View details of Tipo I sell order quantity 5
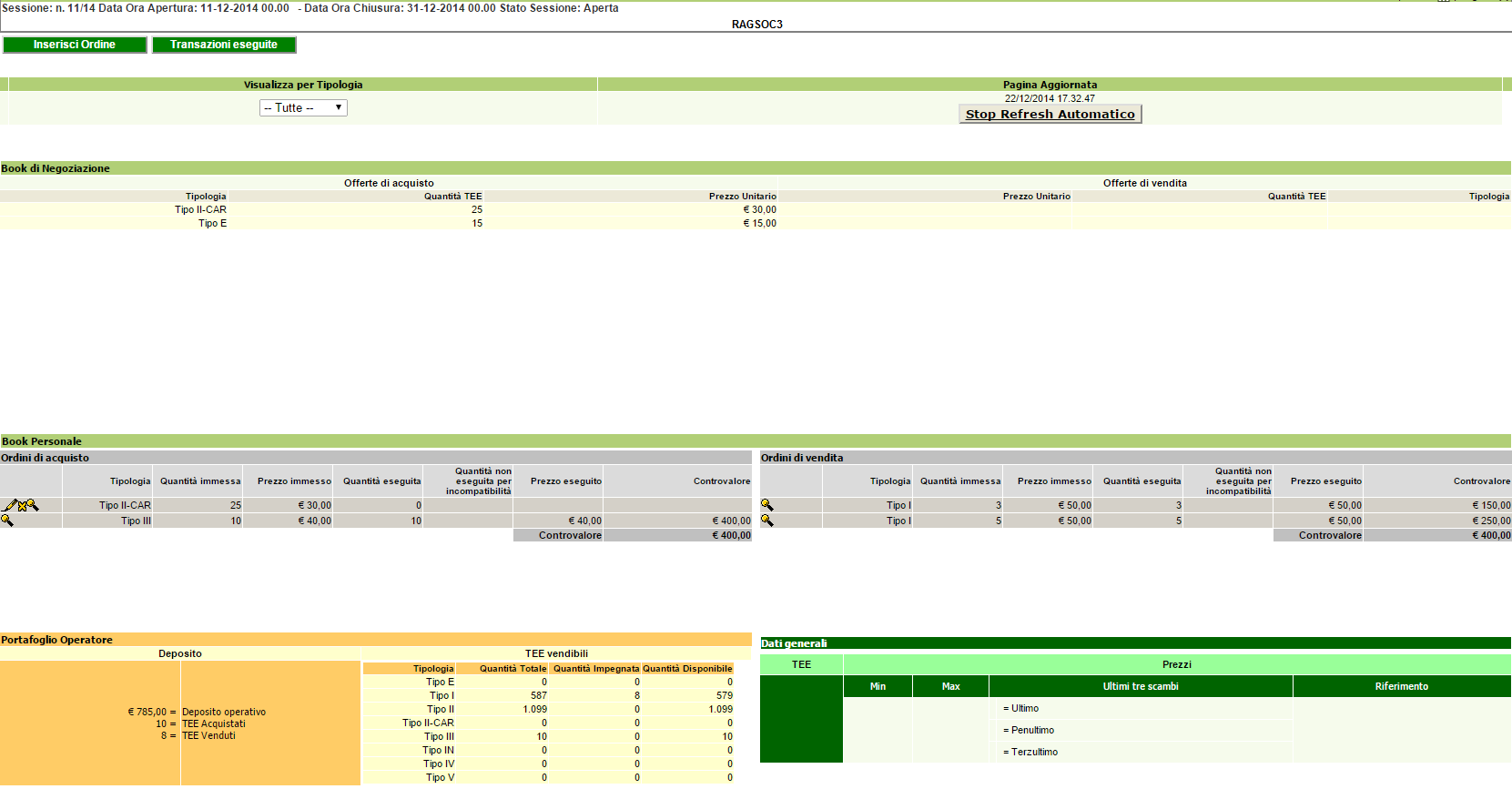Screen dimensions: 1512x789 pyautogui.click(x=767, y=521)
